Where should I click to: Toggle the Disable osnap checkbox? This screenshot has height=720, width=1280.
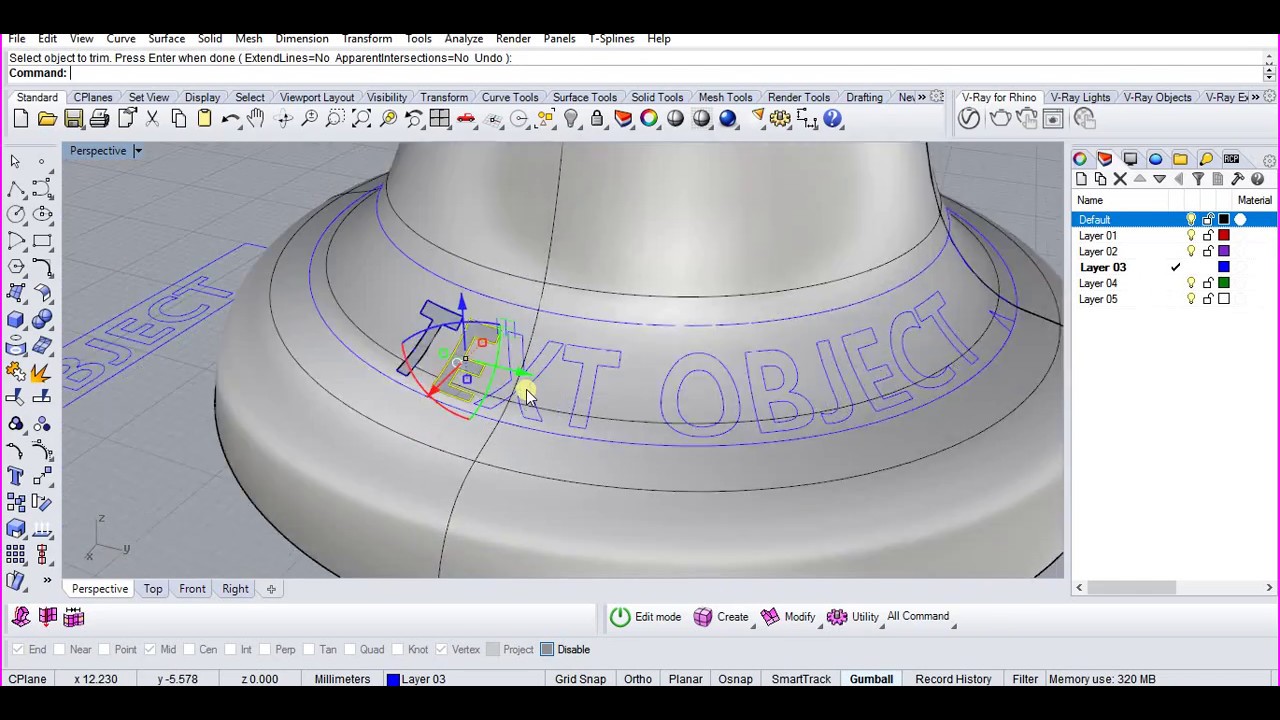(547, 650)
